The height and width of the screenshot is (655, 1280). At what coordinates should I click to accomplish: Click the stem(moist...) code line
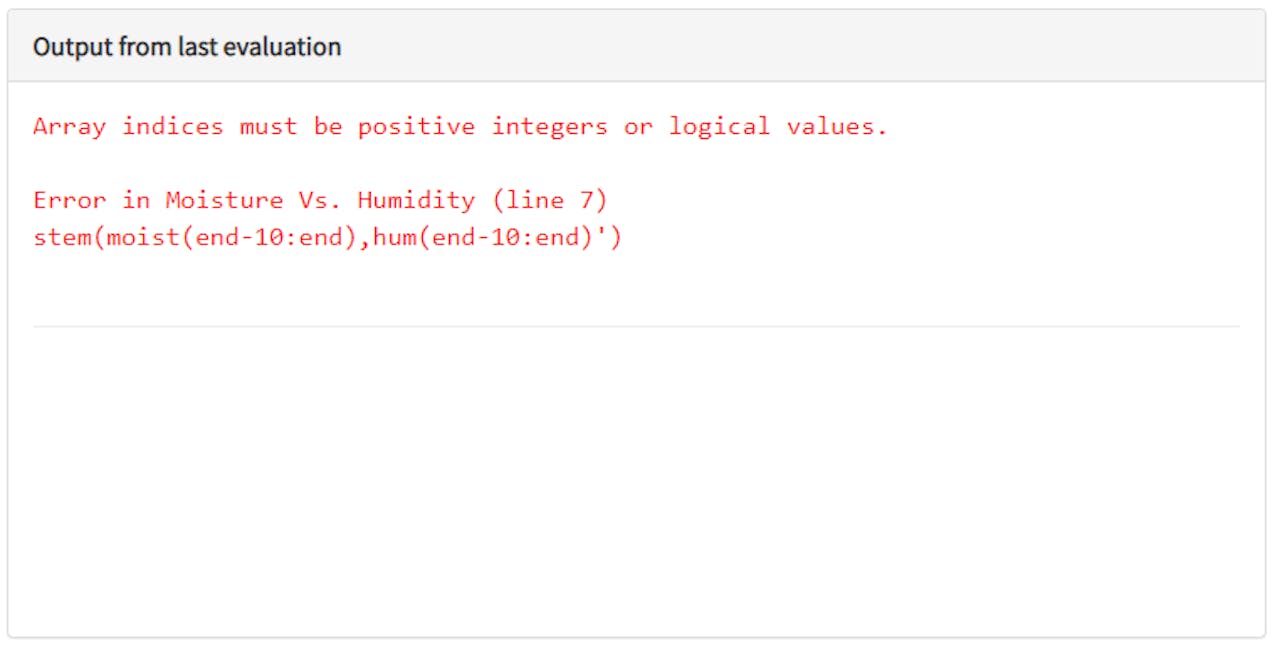[327, 239]
